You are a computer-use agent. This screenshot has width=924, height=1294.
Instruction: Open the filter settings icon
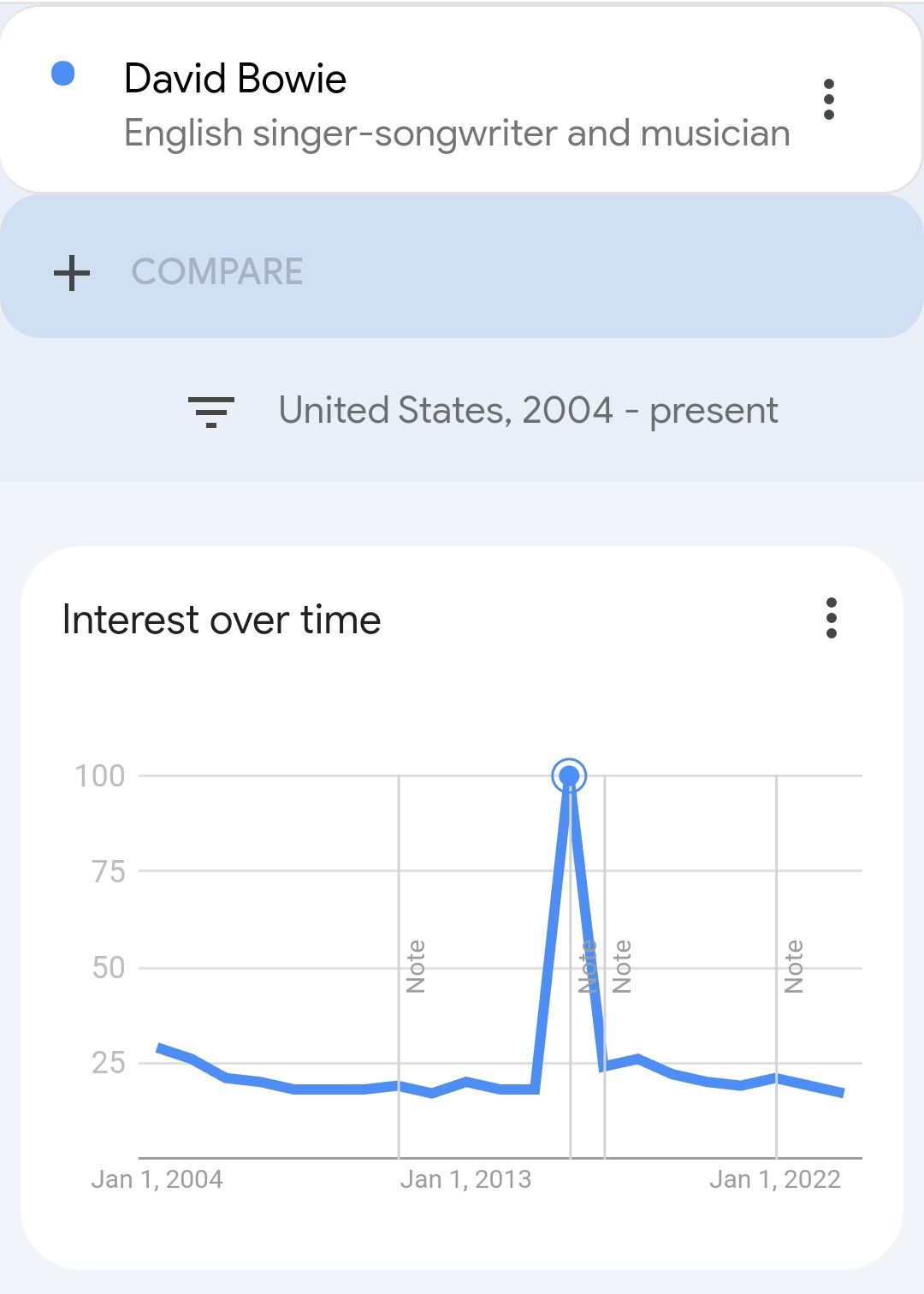211,412
